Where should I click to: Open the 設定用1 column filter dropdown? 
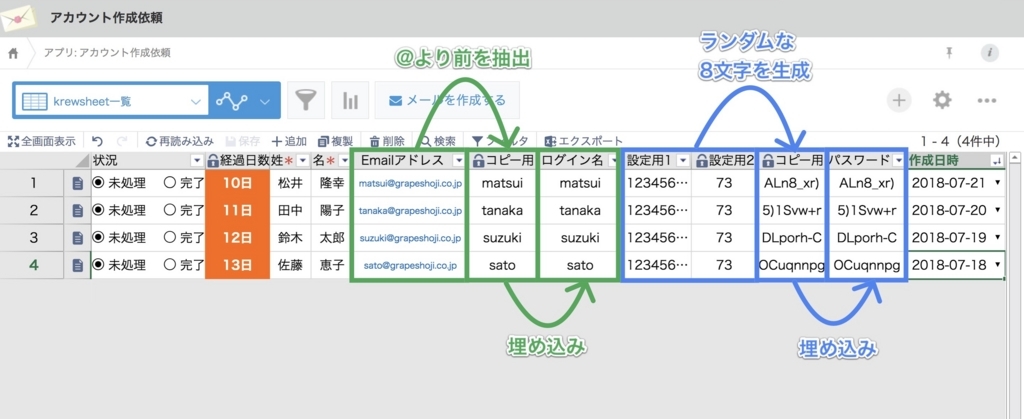683,161
